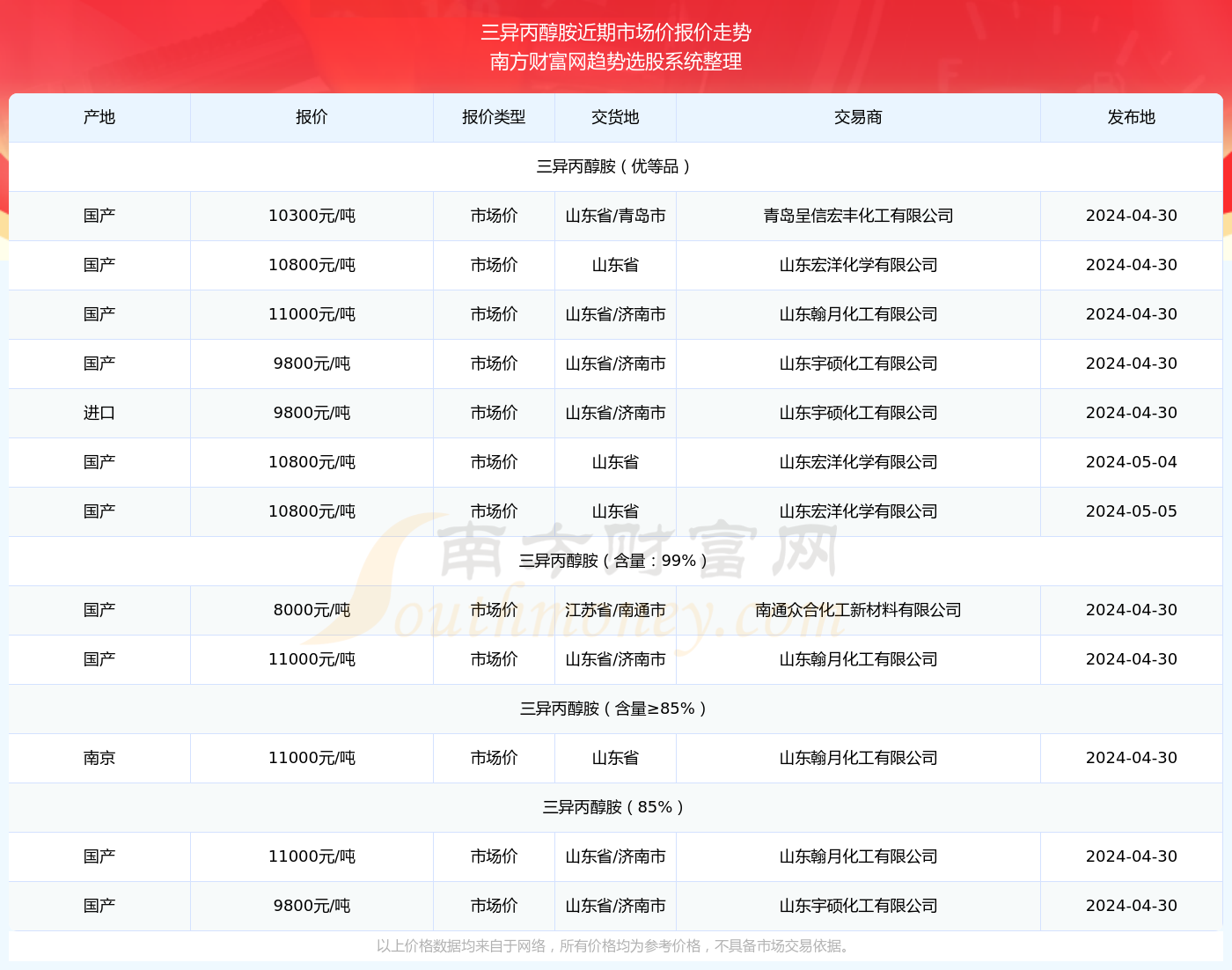This screenshot has height=970, width=1232.
Task: Click 11000元/吨 under the 含量：99% section
Action: pyautogui.click(x=312, y=659)
